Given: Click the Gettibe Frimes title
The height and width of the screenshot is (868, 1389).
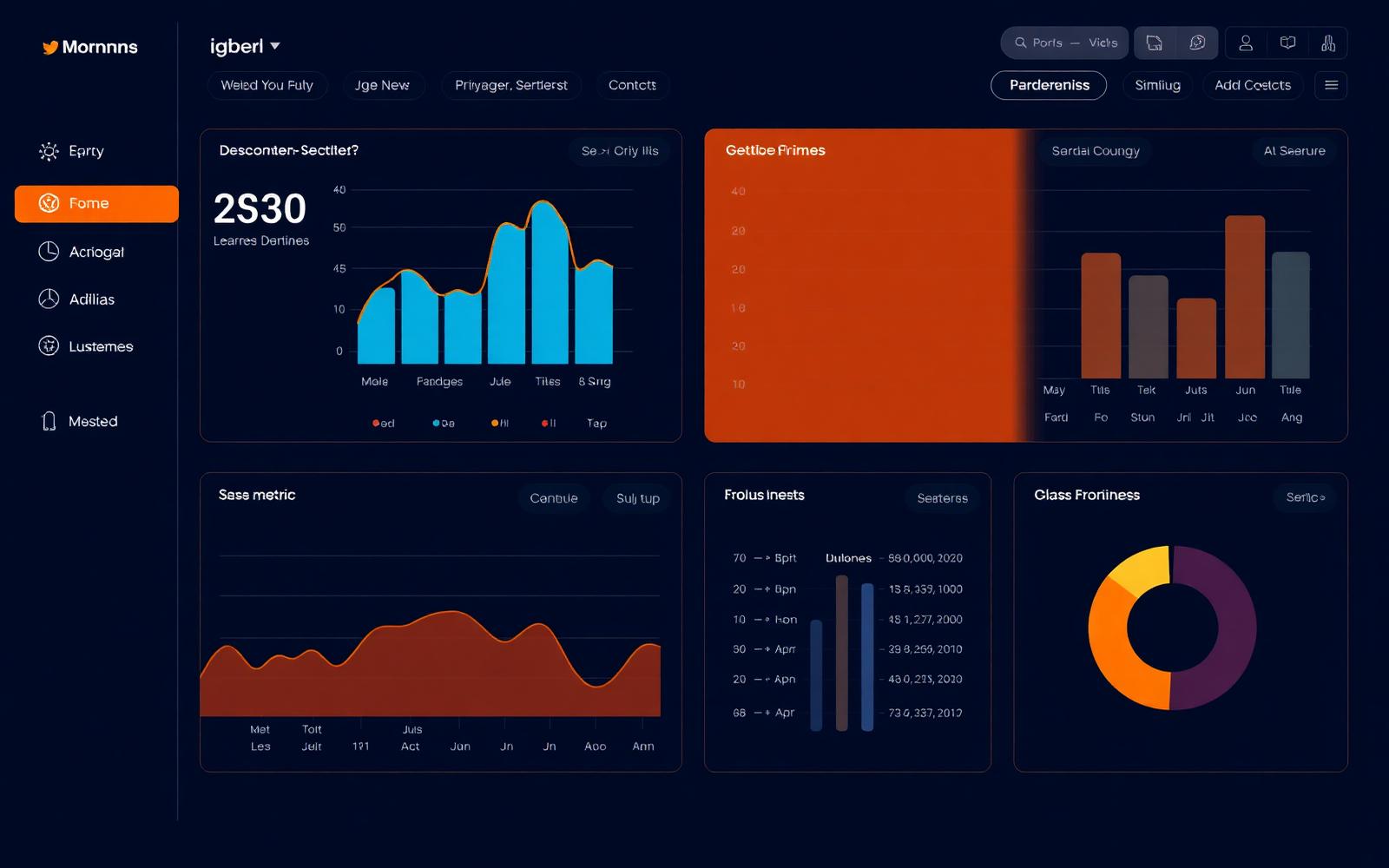Looking at the screenshot, I should (x=775, y=150).
